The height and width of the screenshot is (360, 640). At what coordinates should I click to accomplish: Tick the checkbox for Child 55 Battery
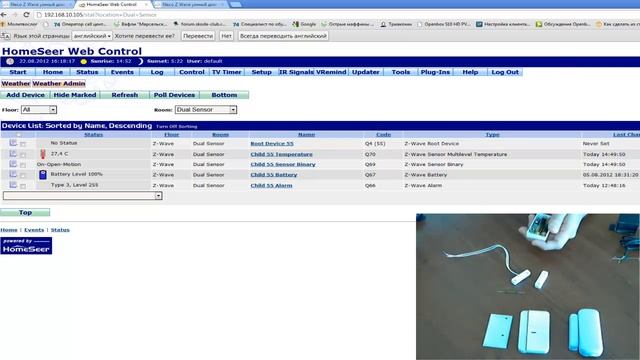[23, 175]
